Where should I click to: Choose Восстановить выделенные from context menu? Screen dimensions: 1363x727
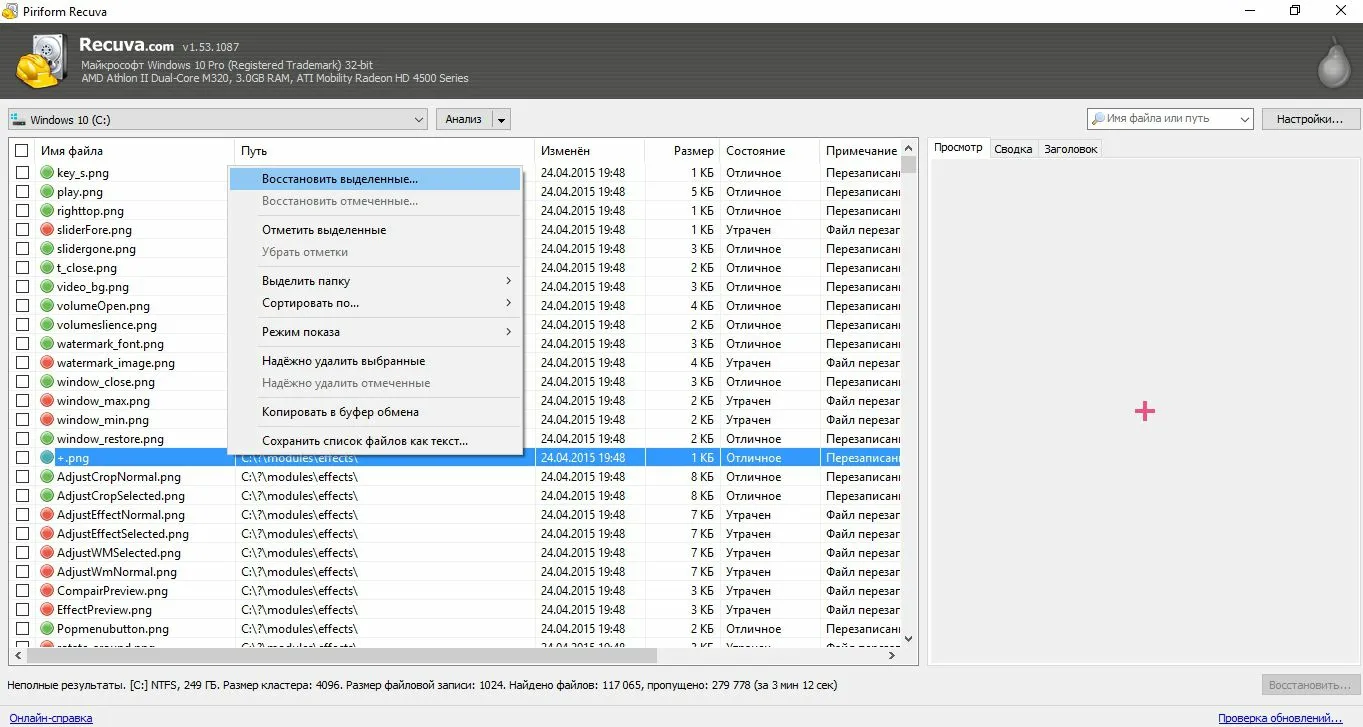pos(340,179)
